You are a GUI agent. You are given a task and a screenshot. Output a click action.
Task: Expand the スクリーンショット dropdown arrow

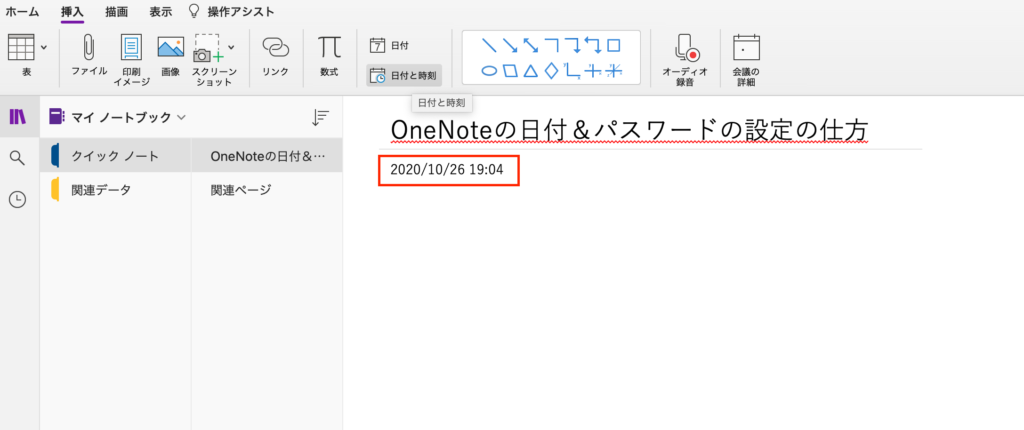[231, 47]
